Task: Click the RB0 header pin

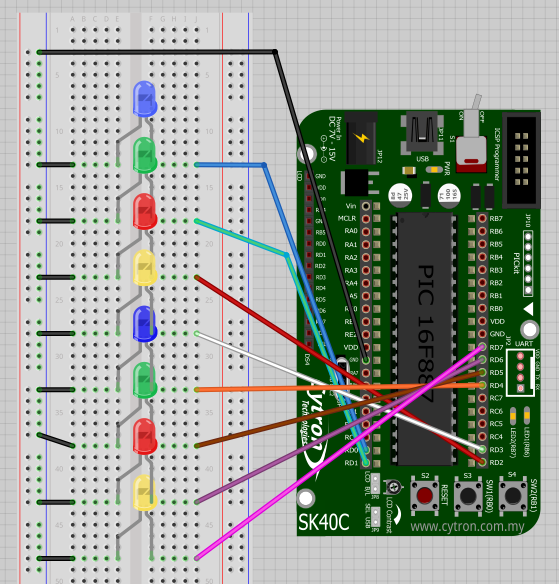Action: click(x=482, y=308)
